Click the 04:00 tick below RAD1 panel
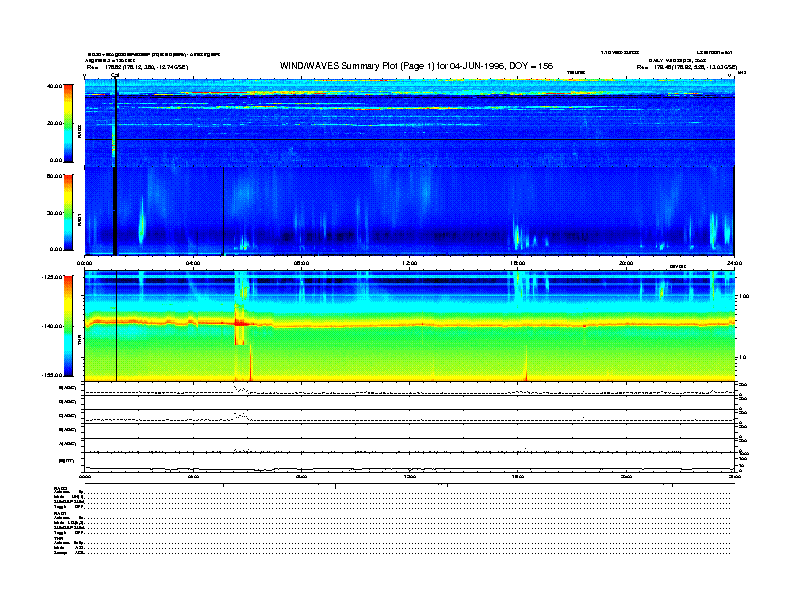The height and width of the screenshot is (612, 792). pyautogui.click(x=193, y=263)
